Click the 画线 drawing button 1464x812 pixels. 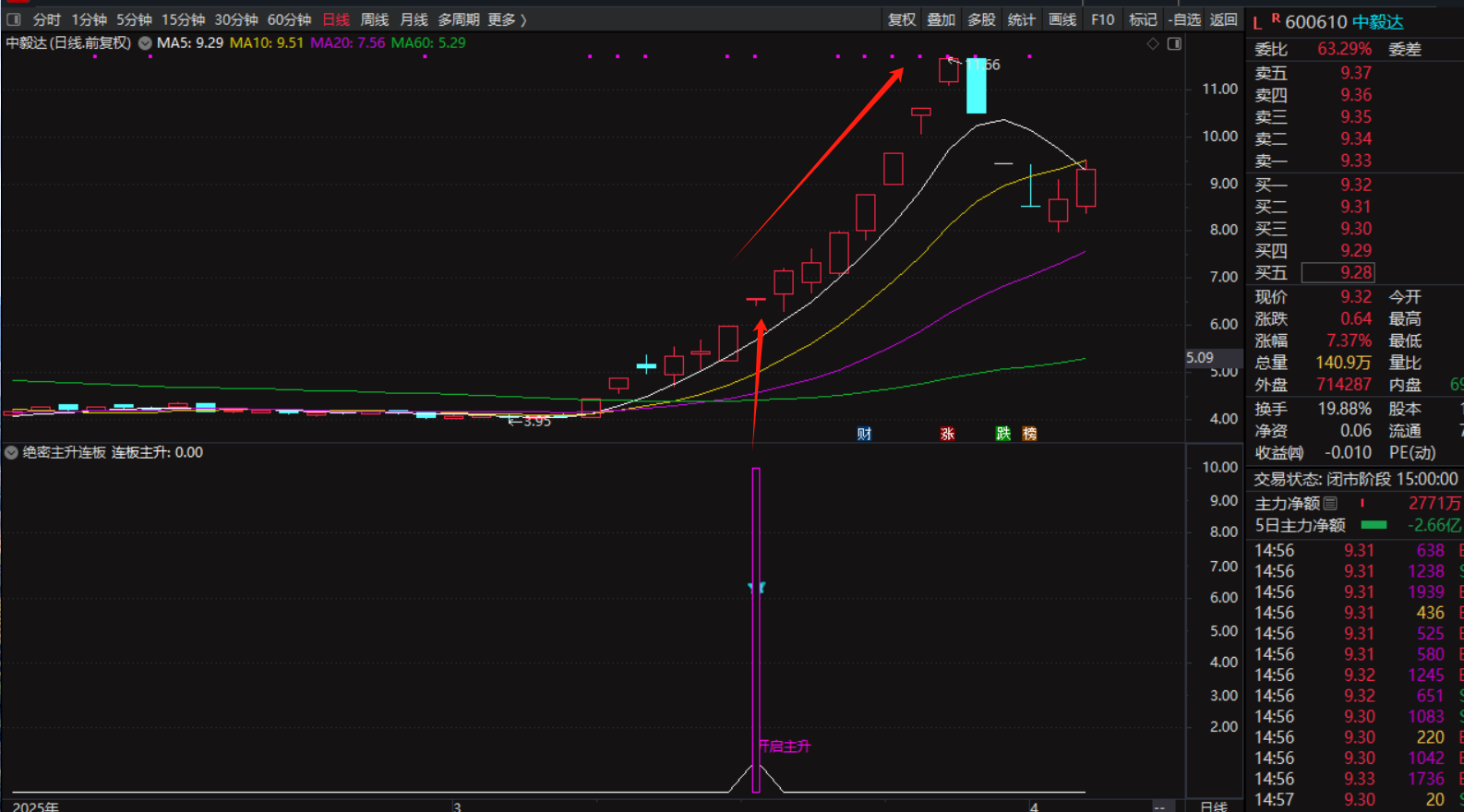pyautogui.click(x=1062, y=19)
